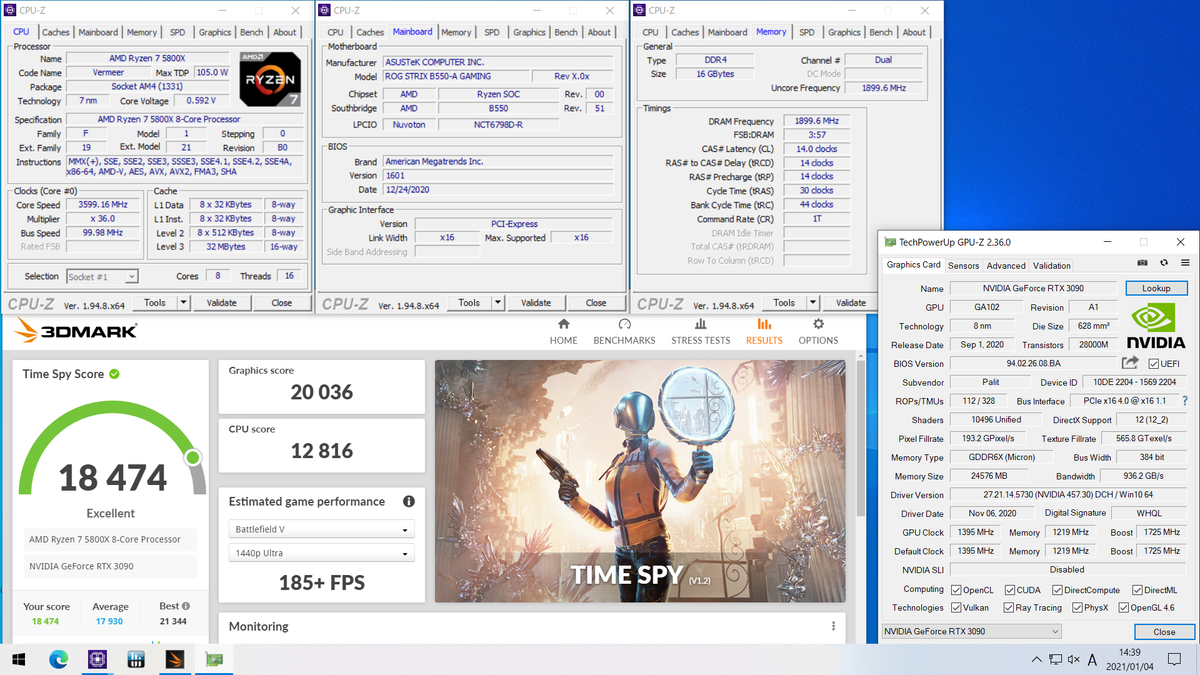The image size is (1200, 675).
Task: Click the 3DMark logo
Action: click(75, 331)
